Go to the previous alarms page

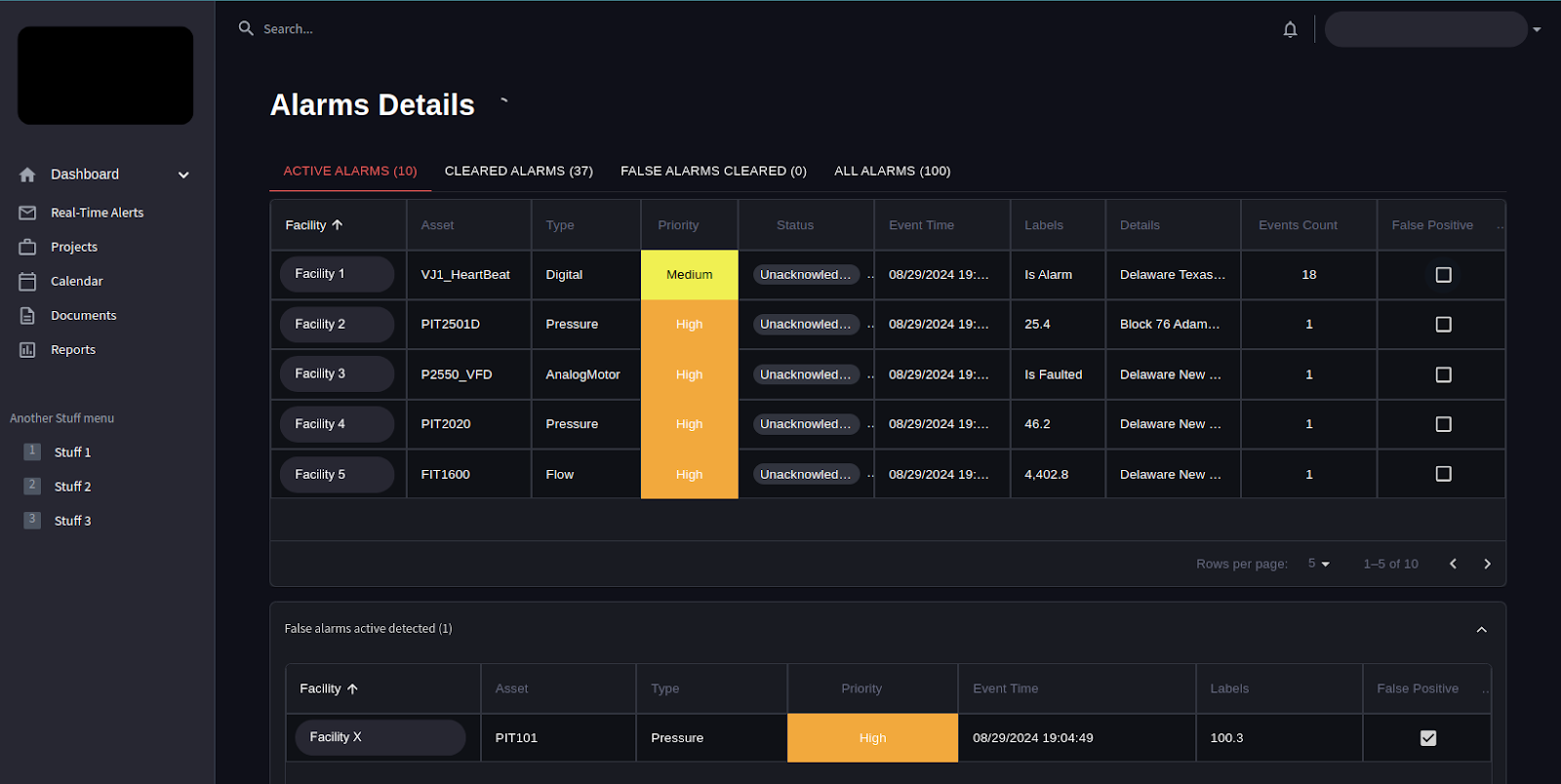pos(1453,564)
